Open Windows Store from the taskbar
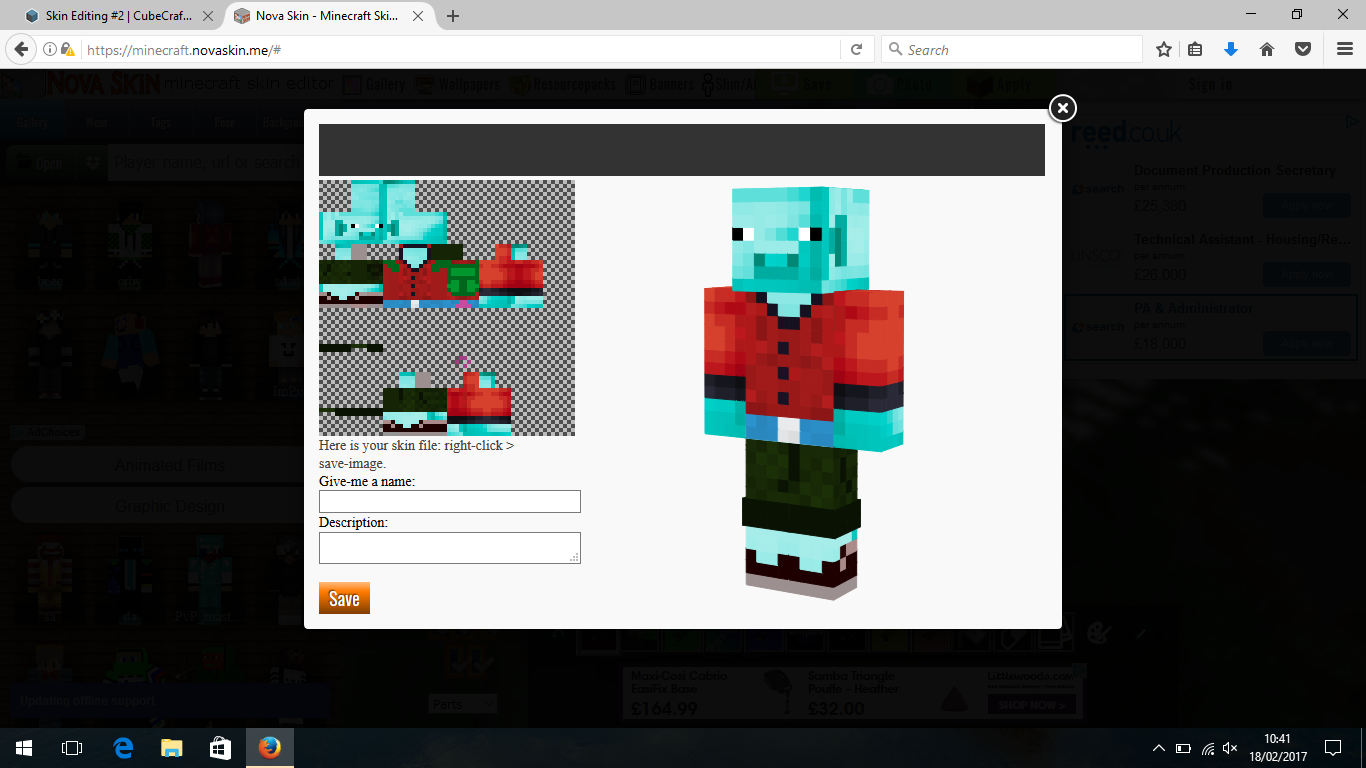1366x768 pixels. [220, 748]
